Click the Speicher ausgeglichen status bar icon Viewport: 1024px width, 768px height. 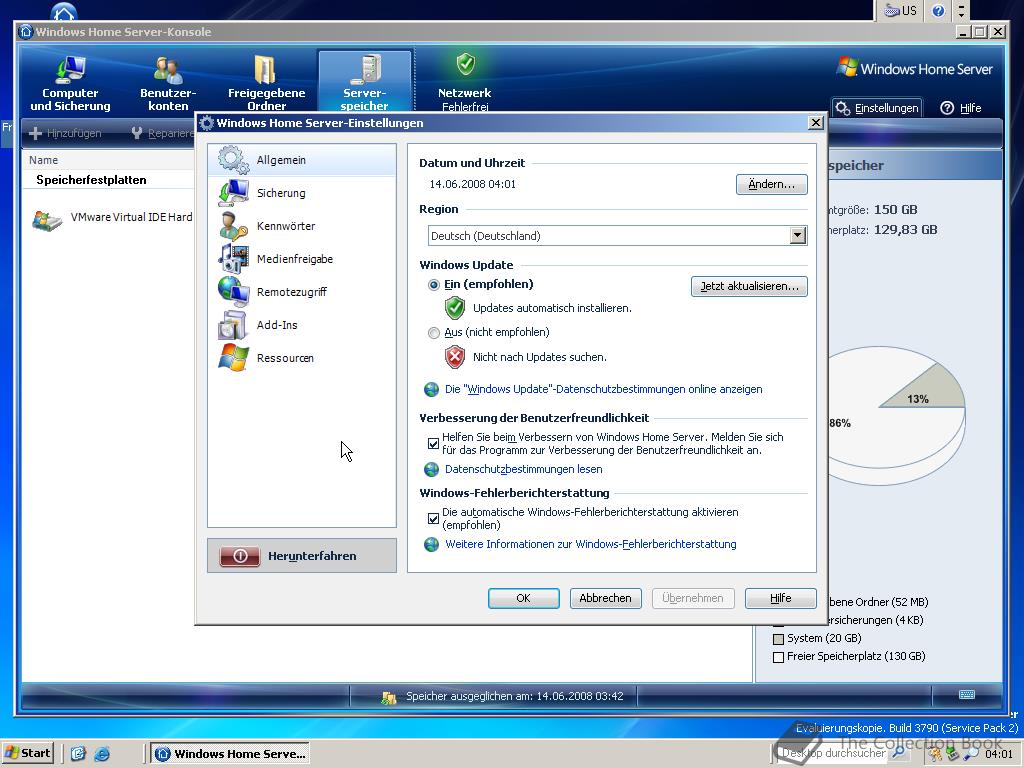point(389,697)
